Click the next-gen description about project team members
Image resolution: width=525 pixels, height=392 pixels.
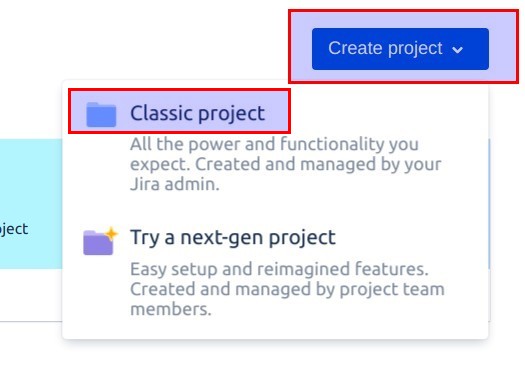click(x=287, y=289)
